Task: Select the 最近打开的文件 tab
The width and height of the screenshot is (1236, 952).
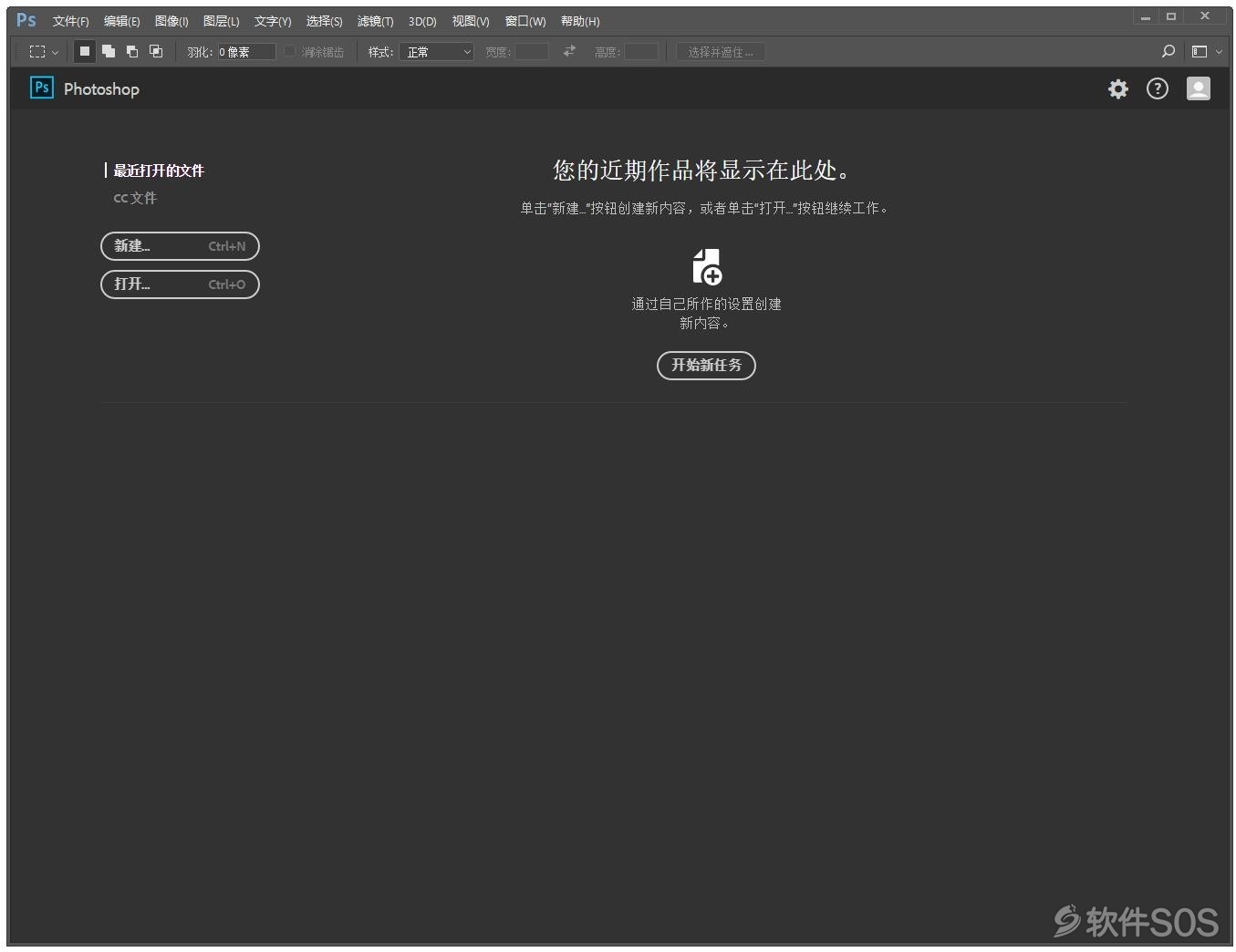Action: tap(159, 171)
